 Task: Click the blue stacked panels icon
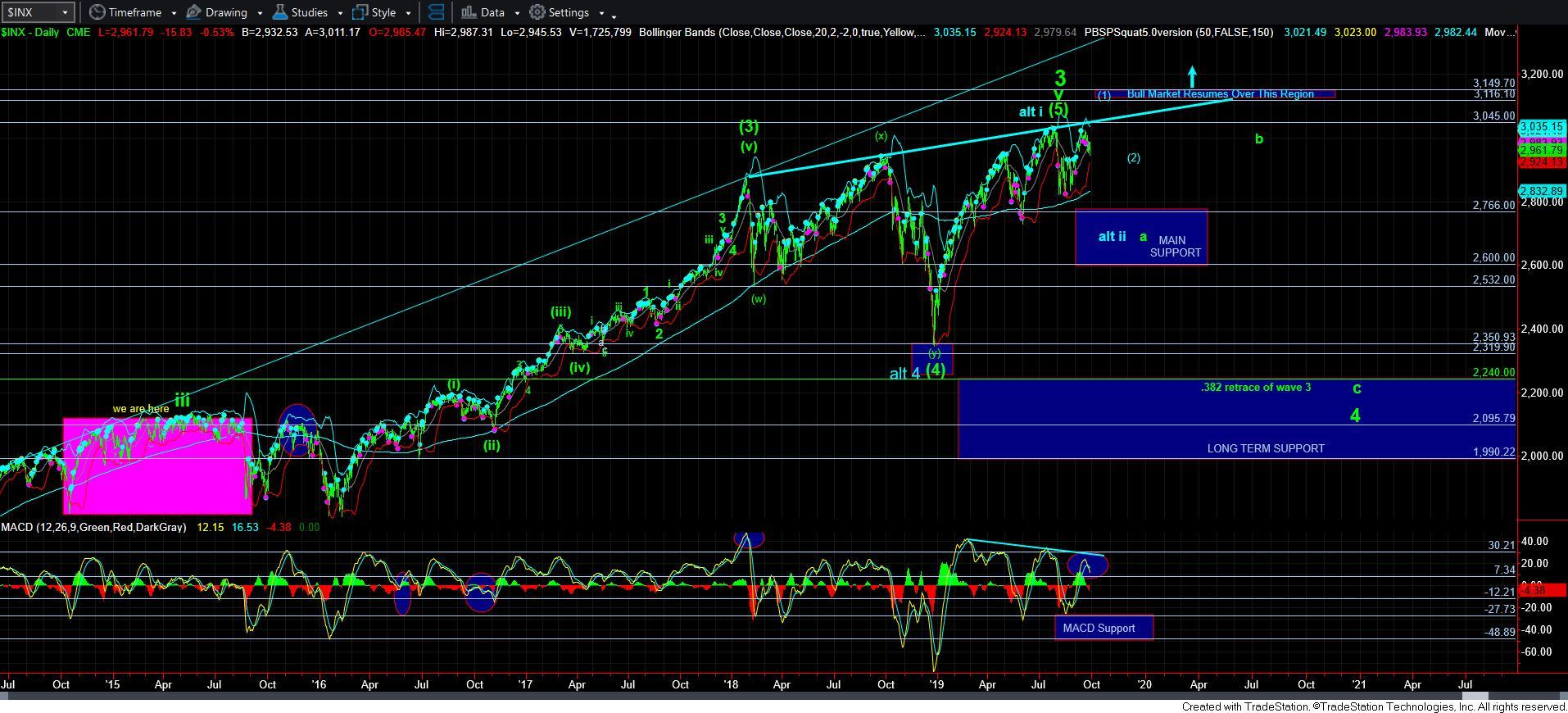click(437, 12)
